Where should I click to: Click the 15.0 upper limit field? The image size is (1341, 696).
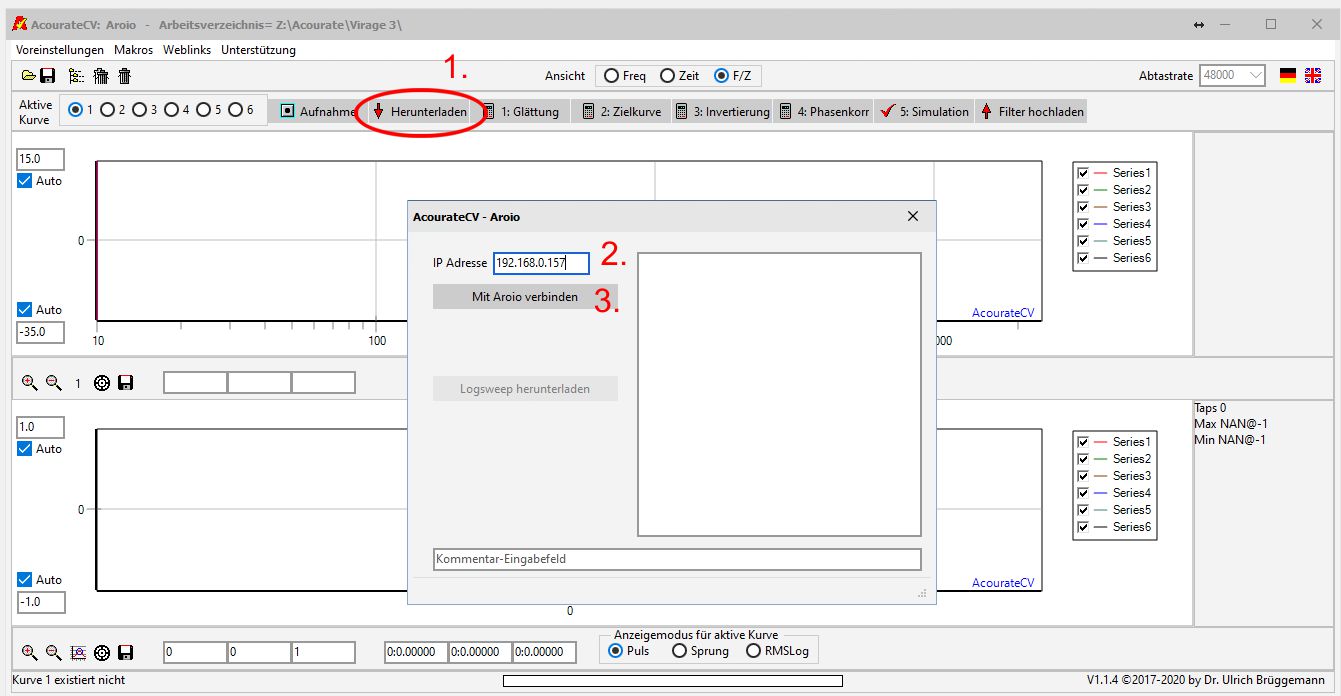pyautogui.click(x=41, y=159)
